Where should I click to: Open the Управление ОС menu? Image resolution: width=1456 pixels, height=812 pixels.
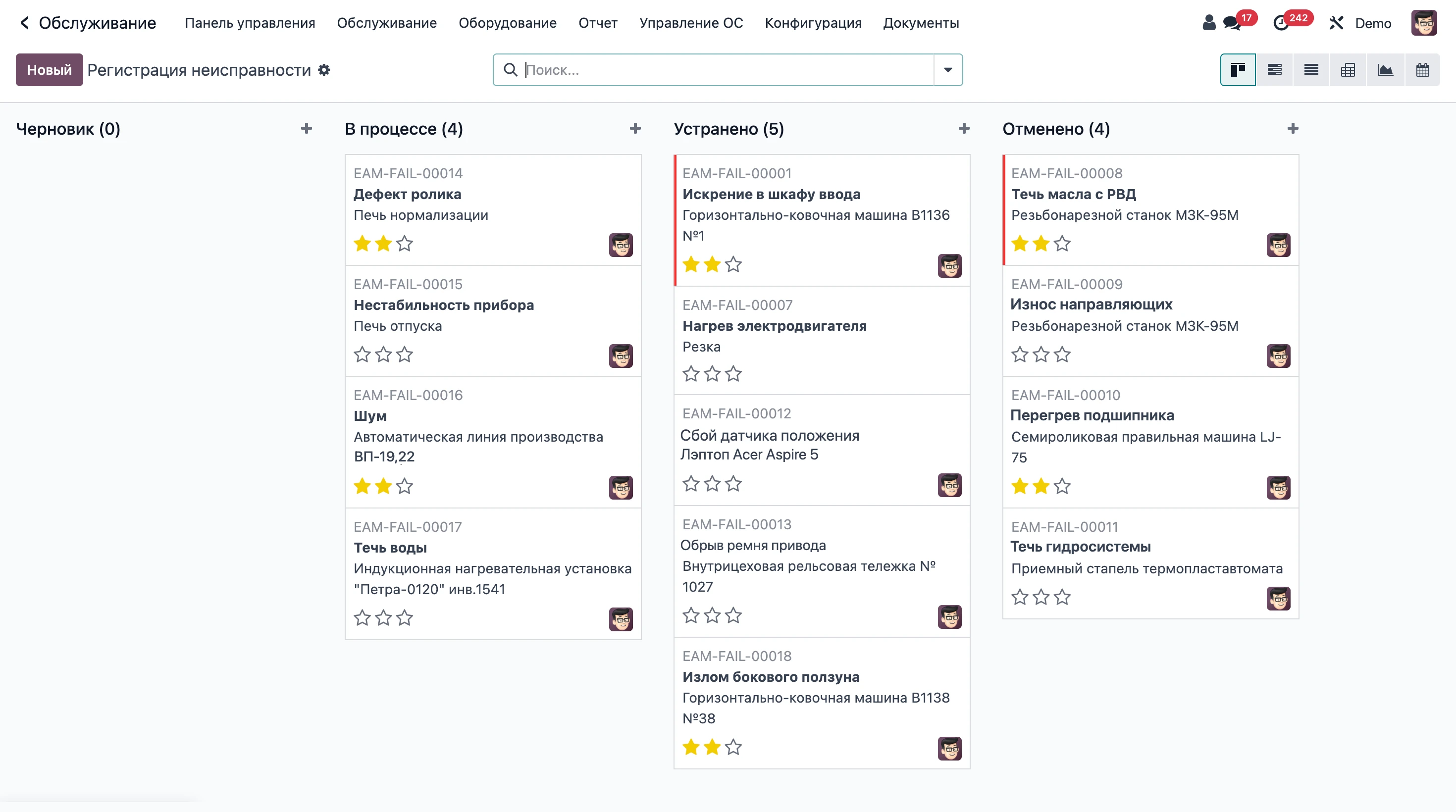click(x=691, y=23)
